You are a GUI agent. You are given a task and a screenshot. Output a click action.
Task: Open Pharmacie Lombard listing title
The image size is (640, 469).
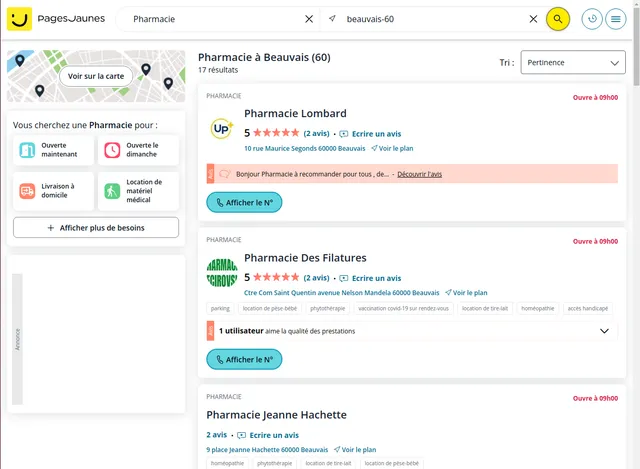[x=295, y=113]
